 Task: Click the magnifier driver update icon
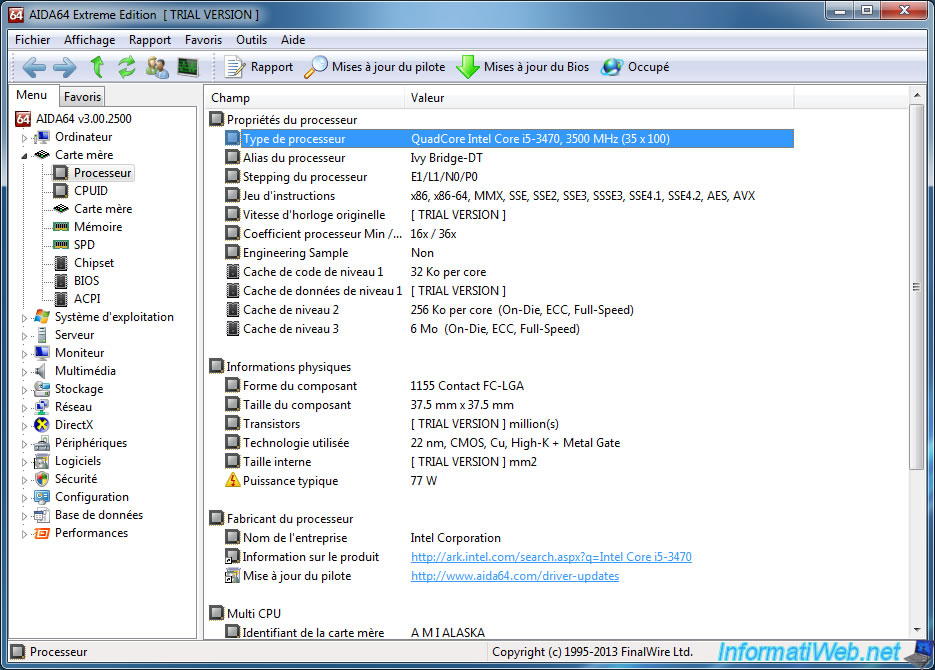315,67
